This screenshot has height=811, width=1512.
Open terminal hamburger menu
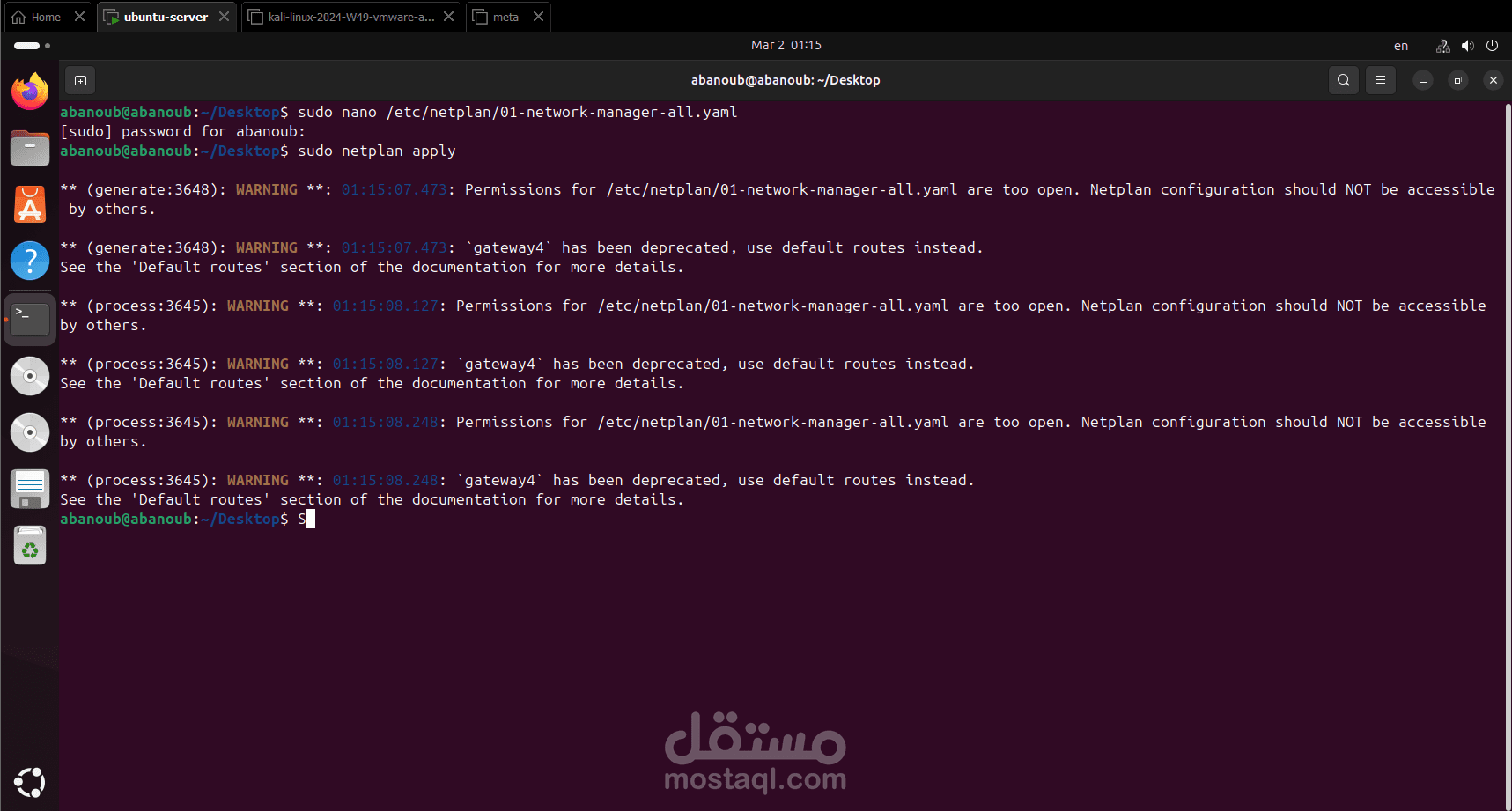tap(1380, 80)
